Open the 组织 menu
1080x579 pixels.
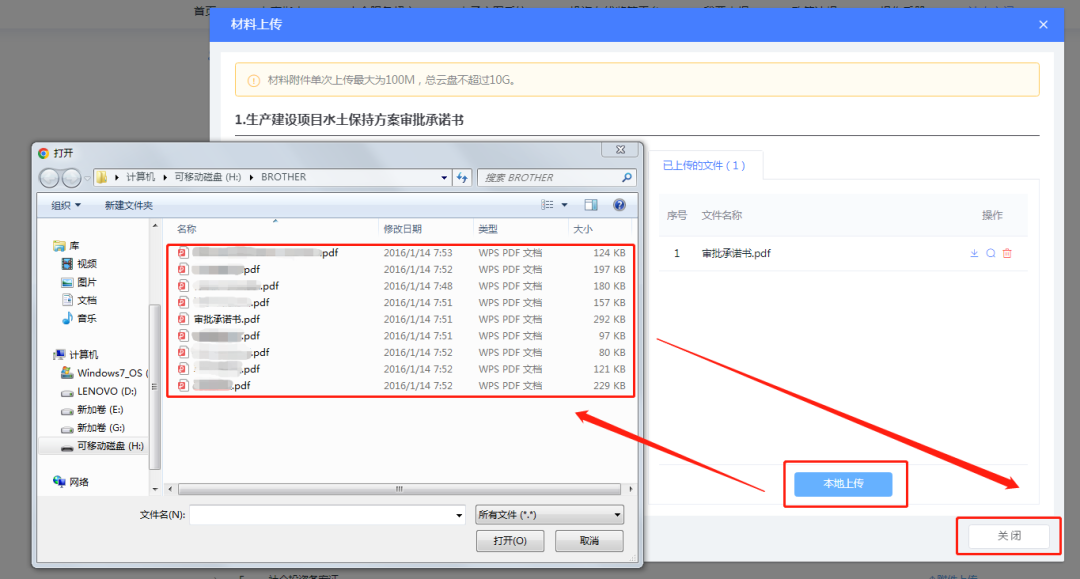[x=65, y=205]
